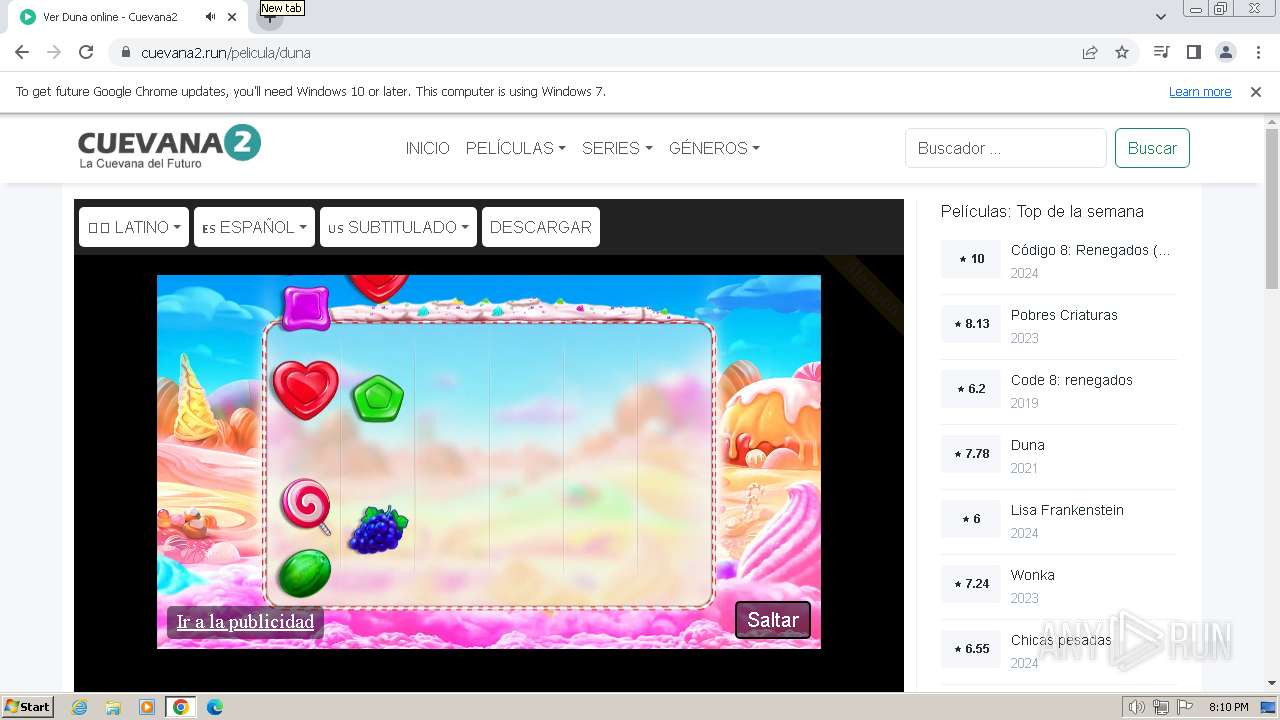Open a new tab with plus button

point(269,18)
